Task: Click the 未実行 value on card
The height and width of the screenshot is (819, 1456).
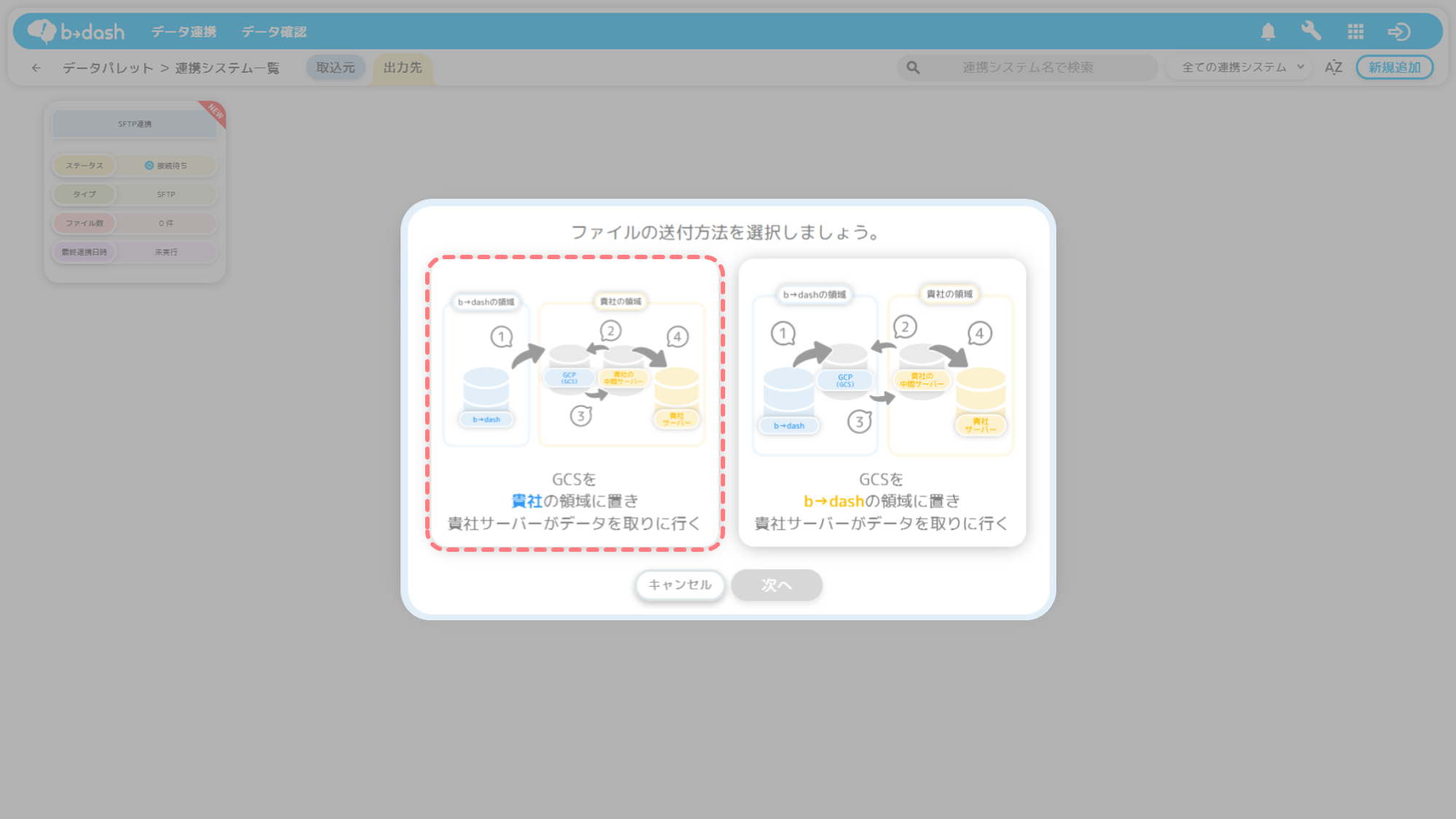Action: [166, 252]
